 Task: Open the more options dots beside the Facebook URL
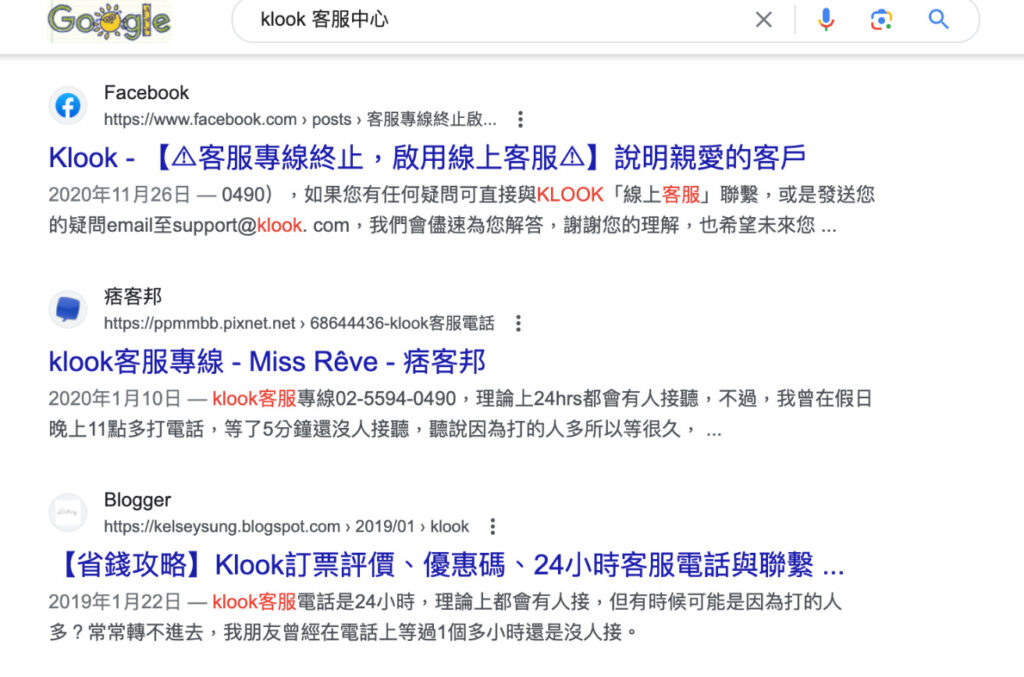click(520, 119)
